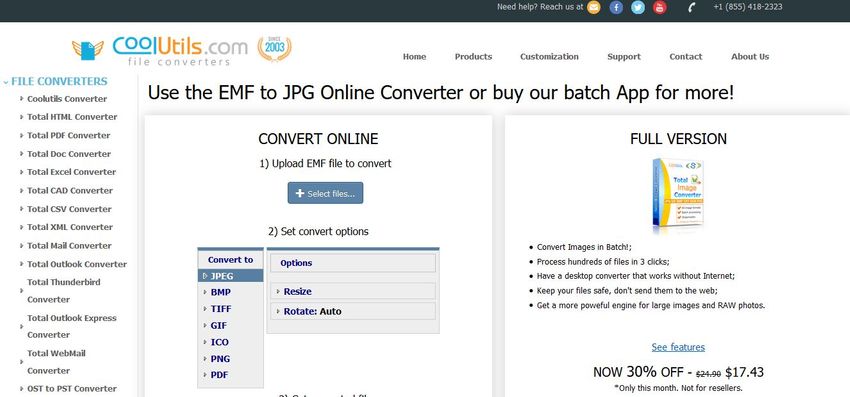Open the Products menu item
The width and height of the screenshot is (850, 397).
[473, 56]
